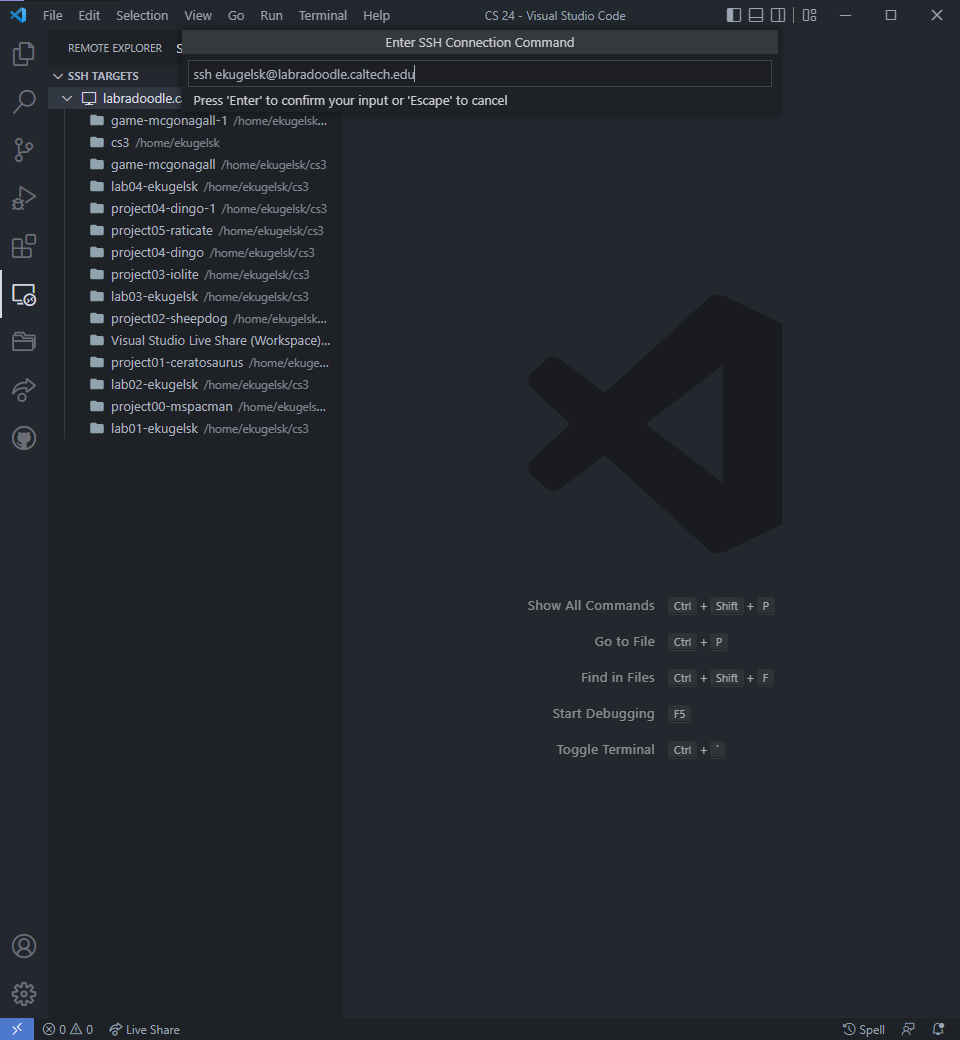Click the Live Share activity bar icon

click(x=24, y=390)
